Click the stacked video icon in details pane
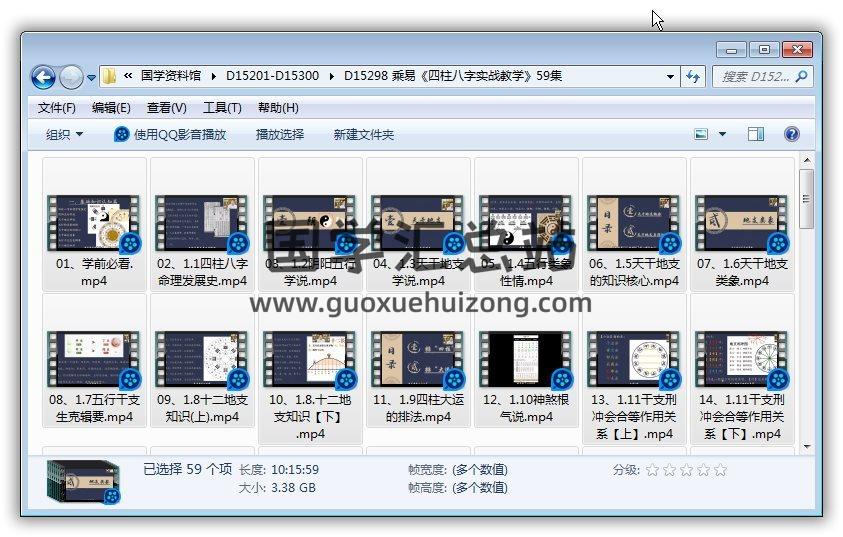Viewport: 843px width, 537px height. [83, 482]
